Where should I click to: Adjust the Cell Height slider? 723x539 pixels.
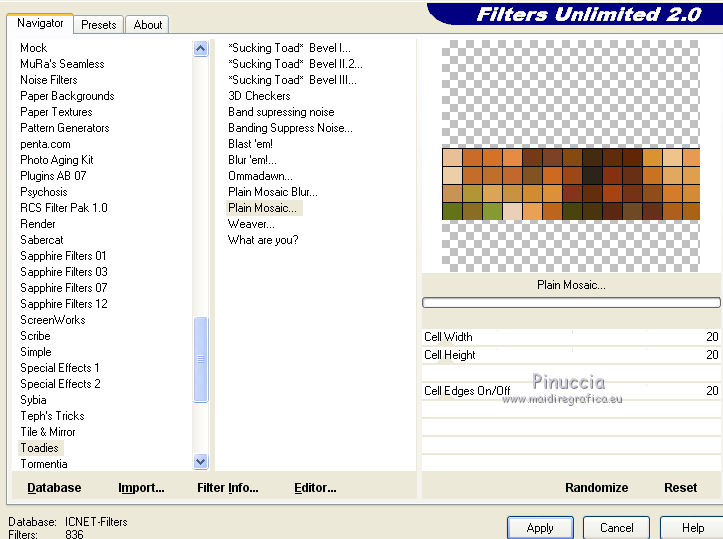[x=571, y=355]
